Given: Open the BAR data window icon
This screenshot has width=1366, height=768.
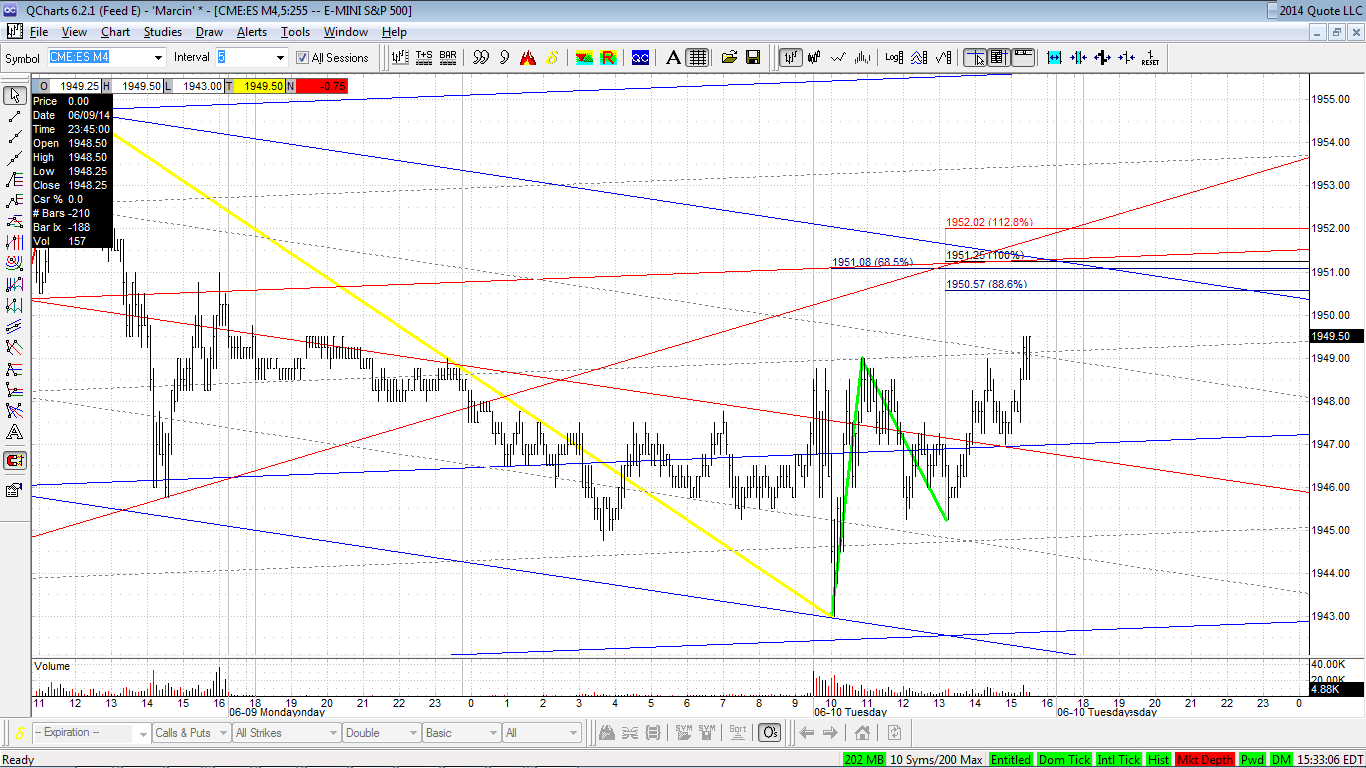Looking at the screenshot, I should pyautogui.click(x=448, y=57).
